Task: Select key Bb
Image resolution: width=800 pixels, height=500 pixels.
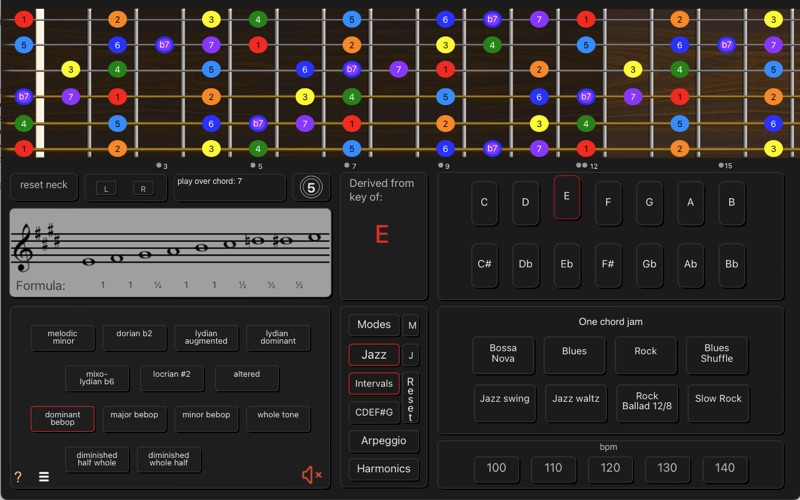Action: 732,264
